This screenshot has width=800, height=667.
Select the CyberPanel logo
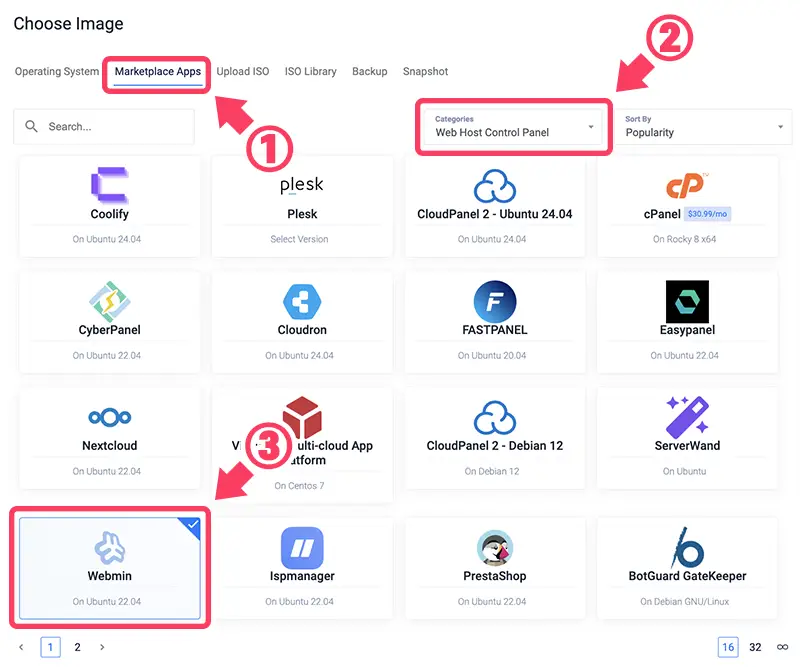click(x=110, y=301)
